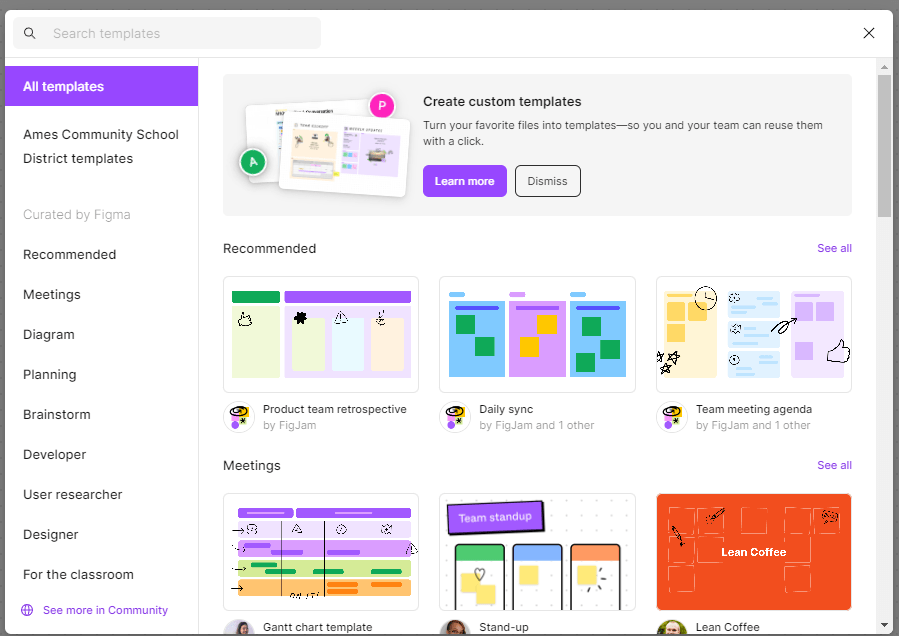Open the Daily sync template thumbnail
This screenshot has height=636, width=899.
coord(537,335)
